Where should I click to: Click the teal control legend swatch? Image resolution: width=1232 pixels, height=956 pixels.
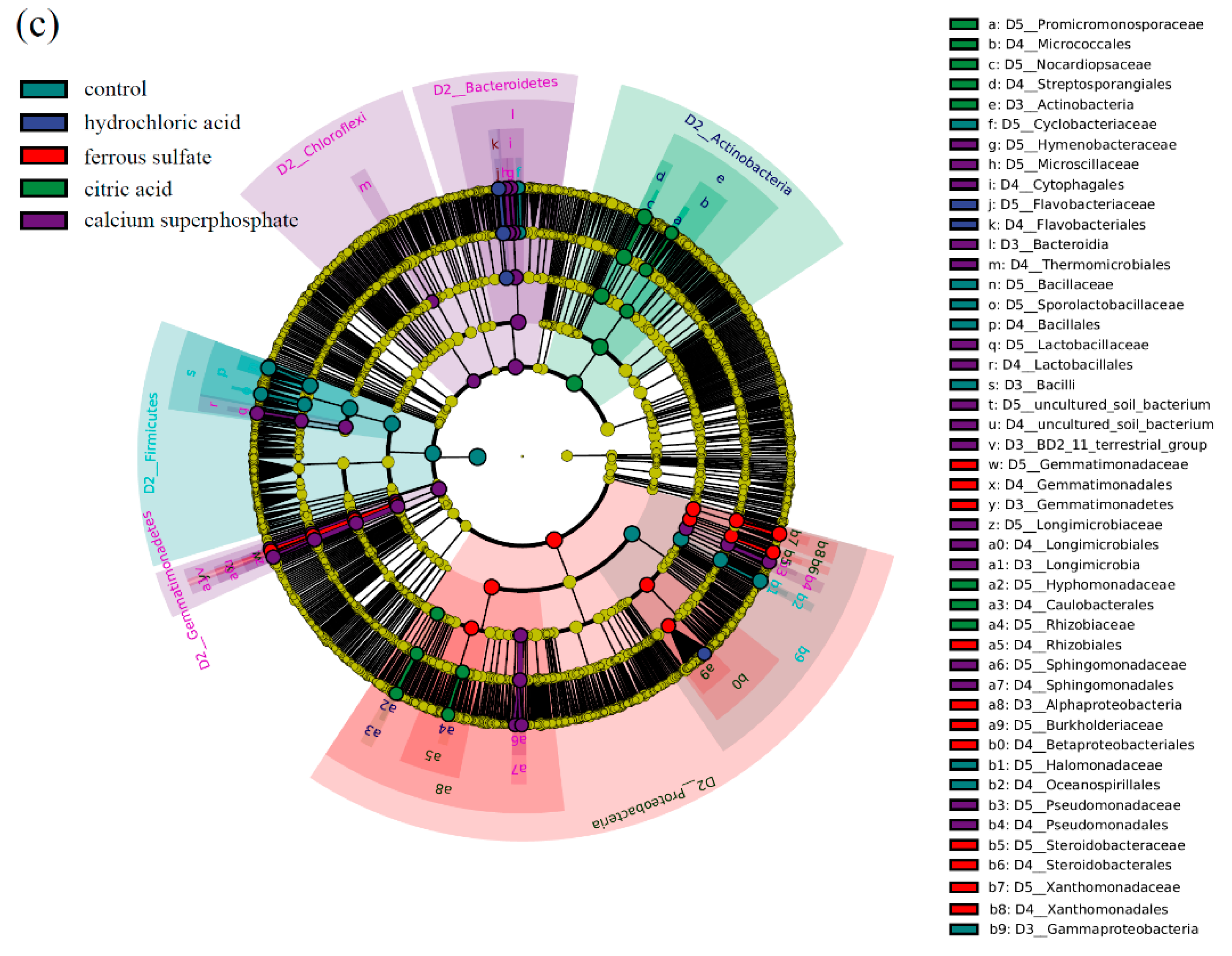pos(43,89)
